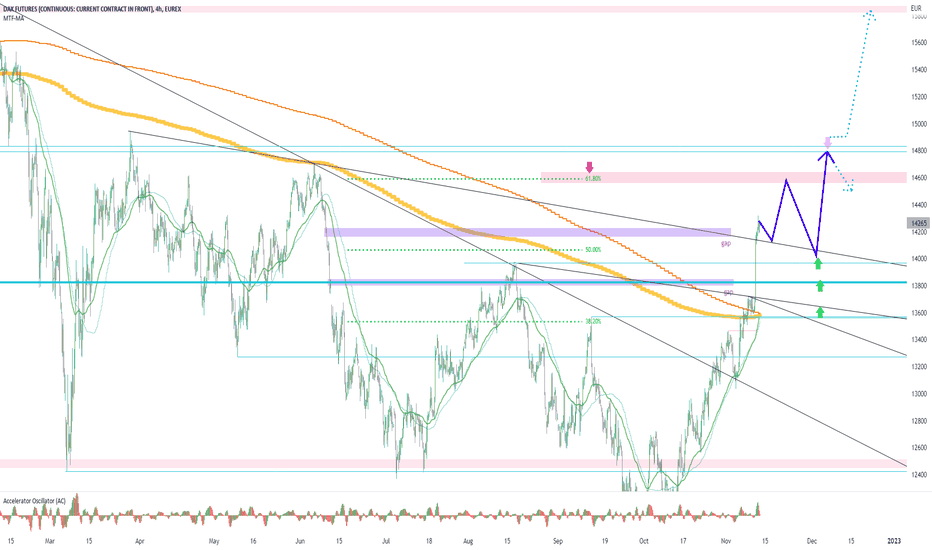Viewport: 932px width, 550px height.
Task: Open the MTF-MA indicator label
Action: [x=14, y=18]
